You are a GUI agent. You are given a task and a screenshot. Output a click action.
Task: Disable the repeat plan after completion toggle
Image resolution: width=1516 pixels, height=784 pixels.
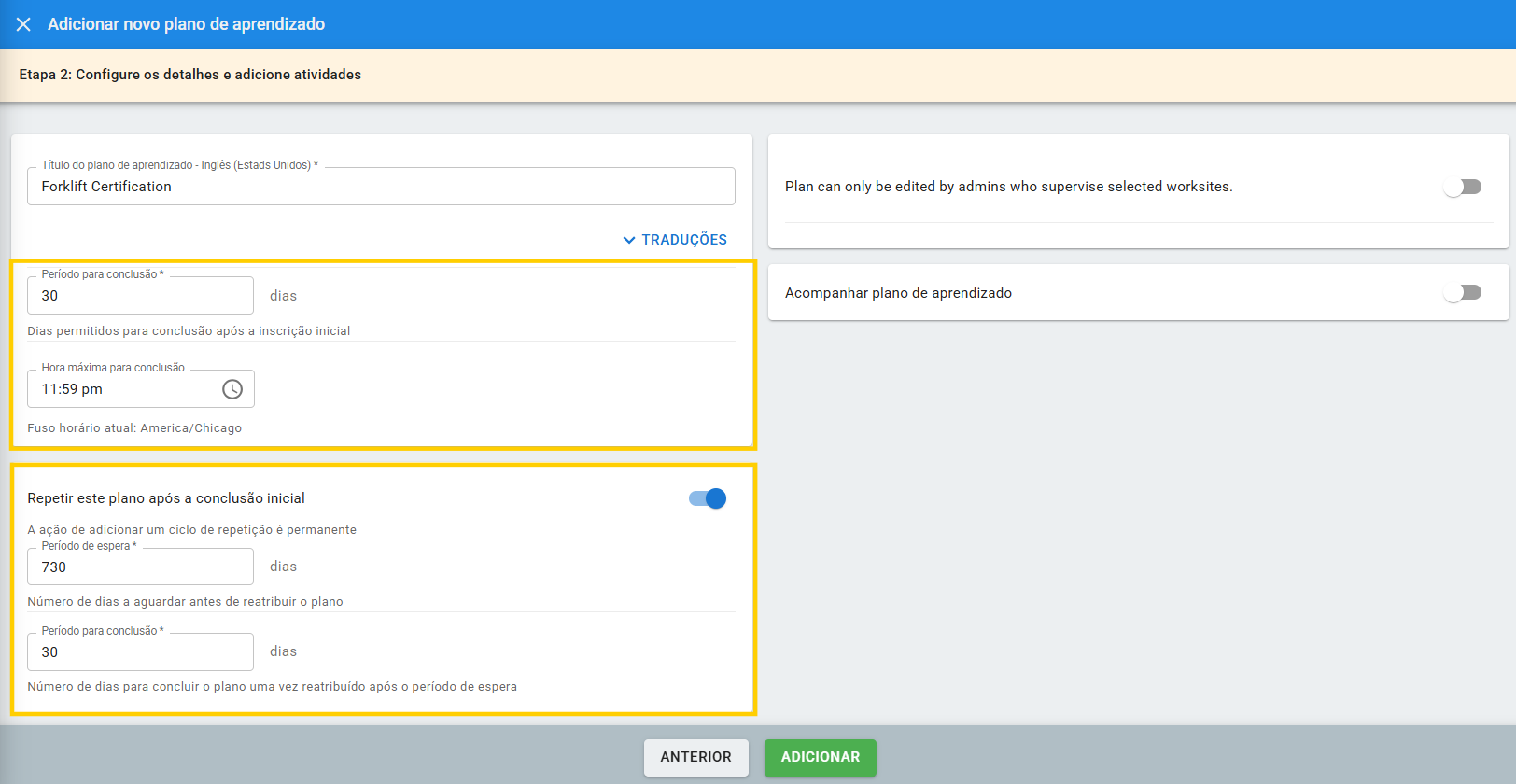click(708, 498)
